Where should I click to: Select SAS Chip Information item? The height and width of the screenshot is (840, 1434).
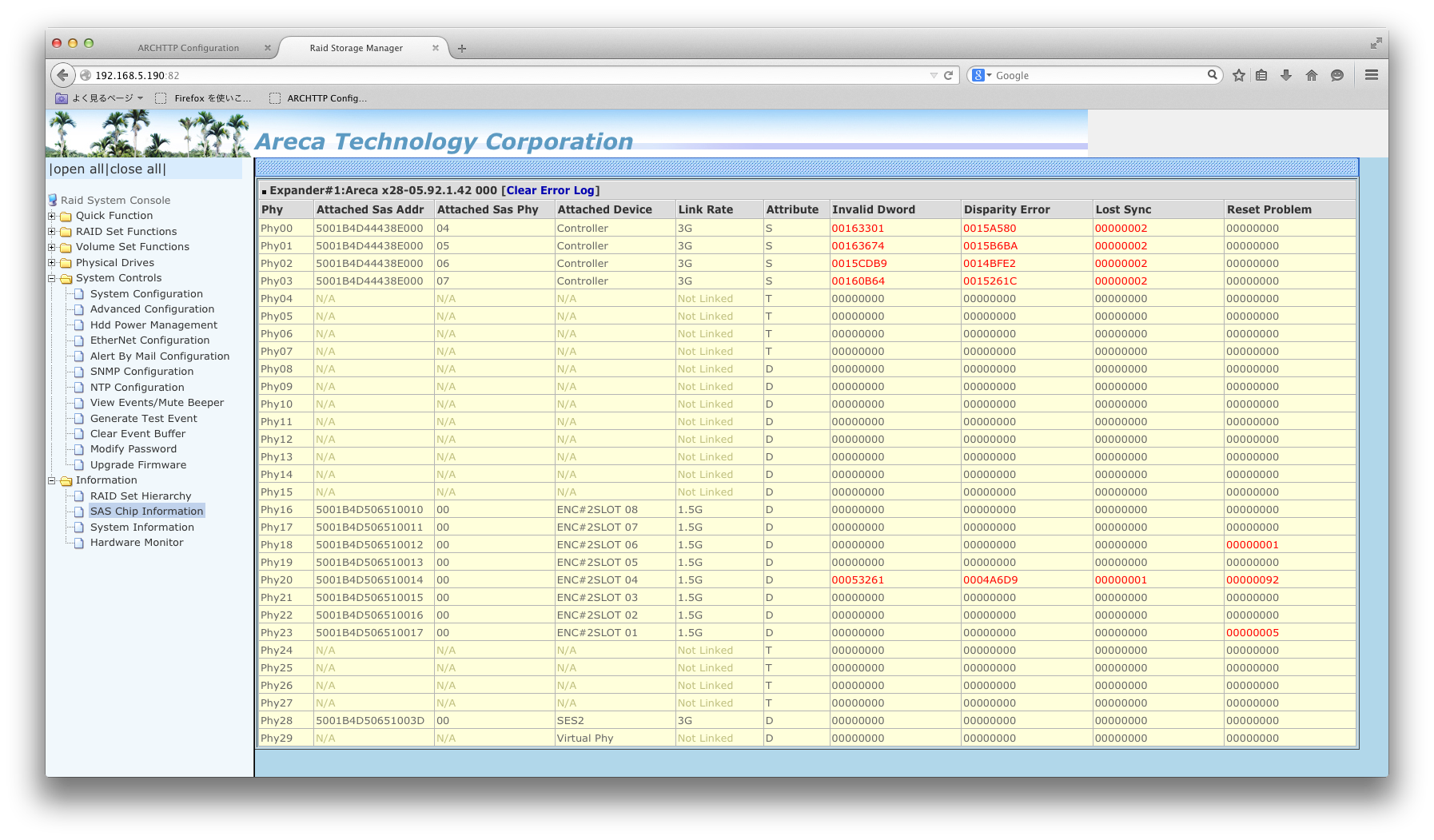[146, 512]
